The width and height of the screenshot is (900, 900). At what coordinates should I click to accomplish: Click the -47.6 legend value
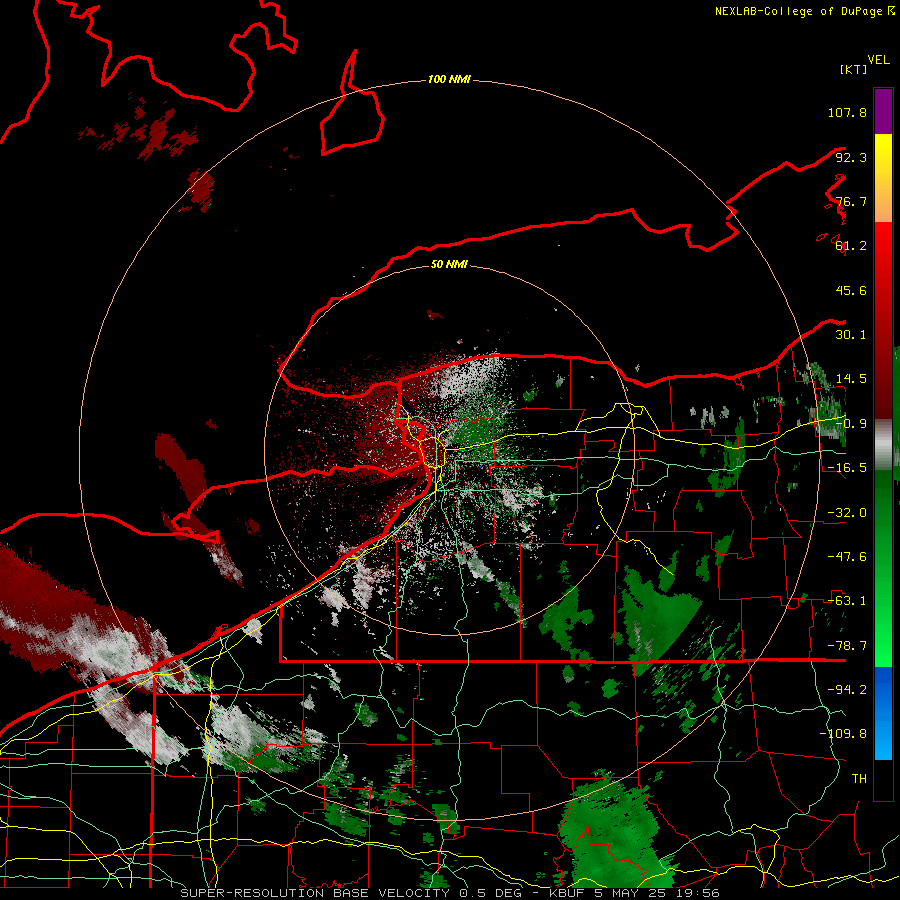click(847, 557)
